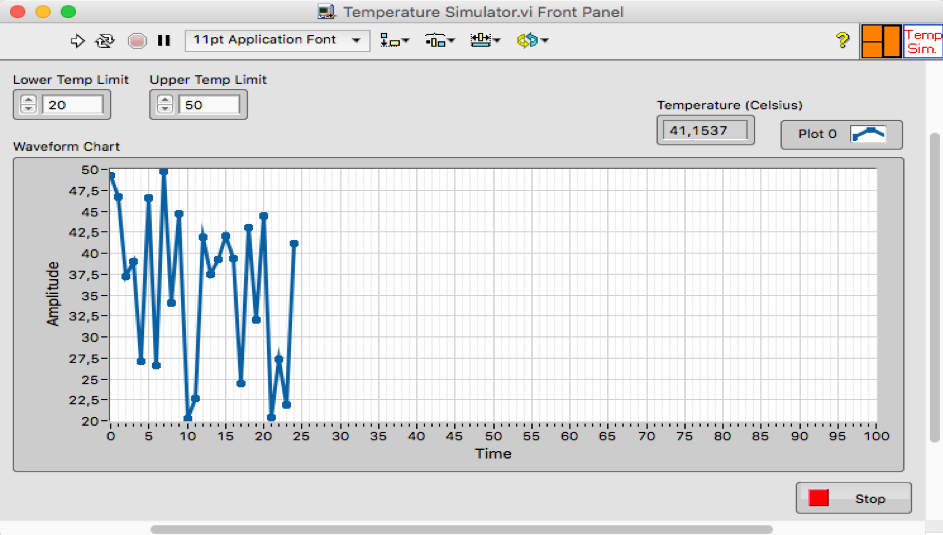Click the 35 value on Amplitude axis

[90, 296]
